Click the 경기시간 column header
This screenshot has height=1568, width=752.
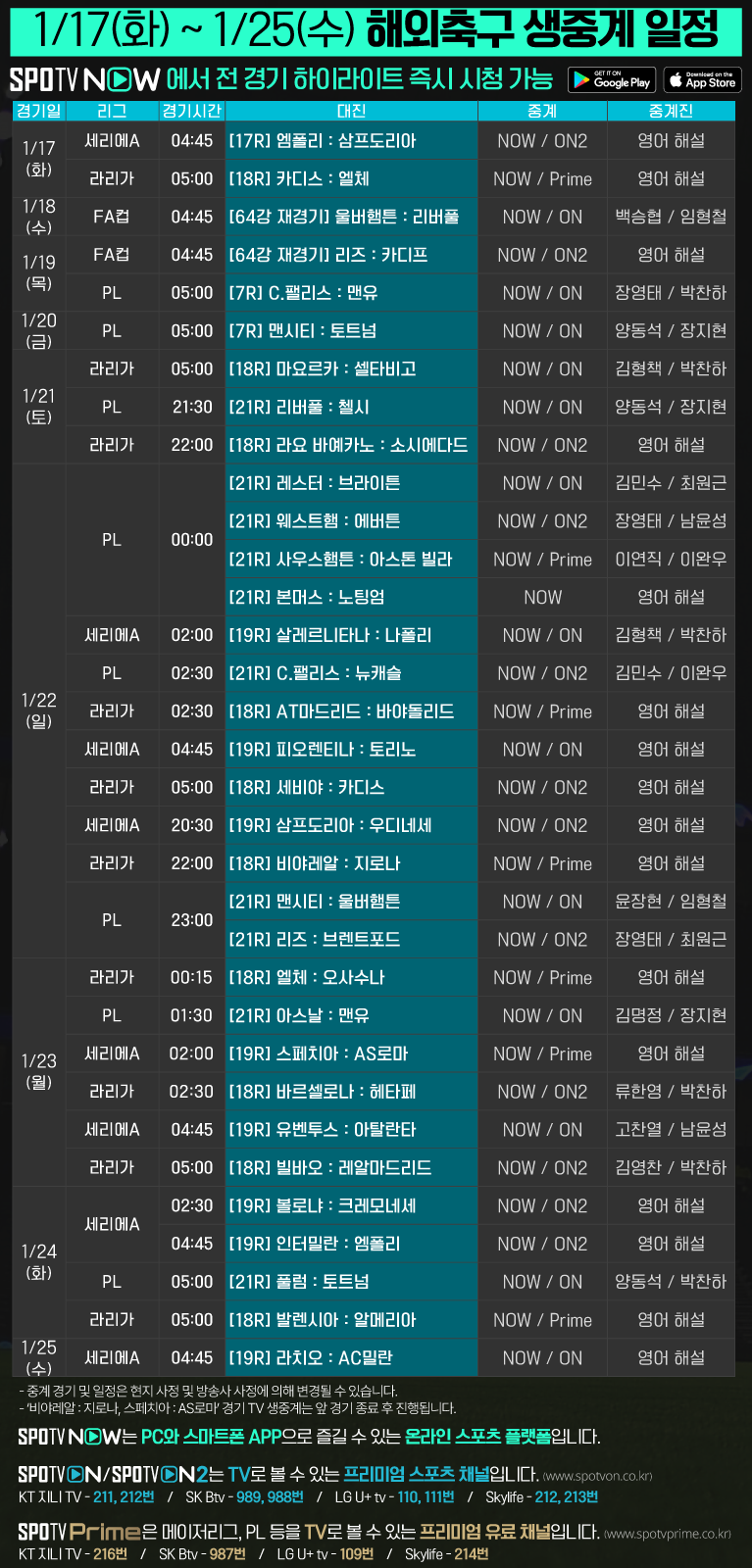(x=191, y=111)
